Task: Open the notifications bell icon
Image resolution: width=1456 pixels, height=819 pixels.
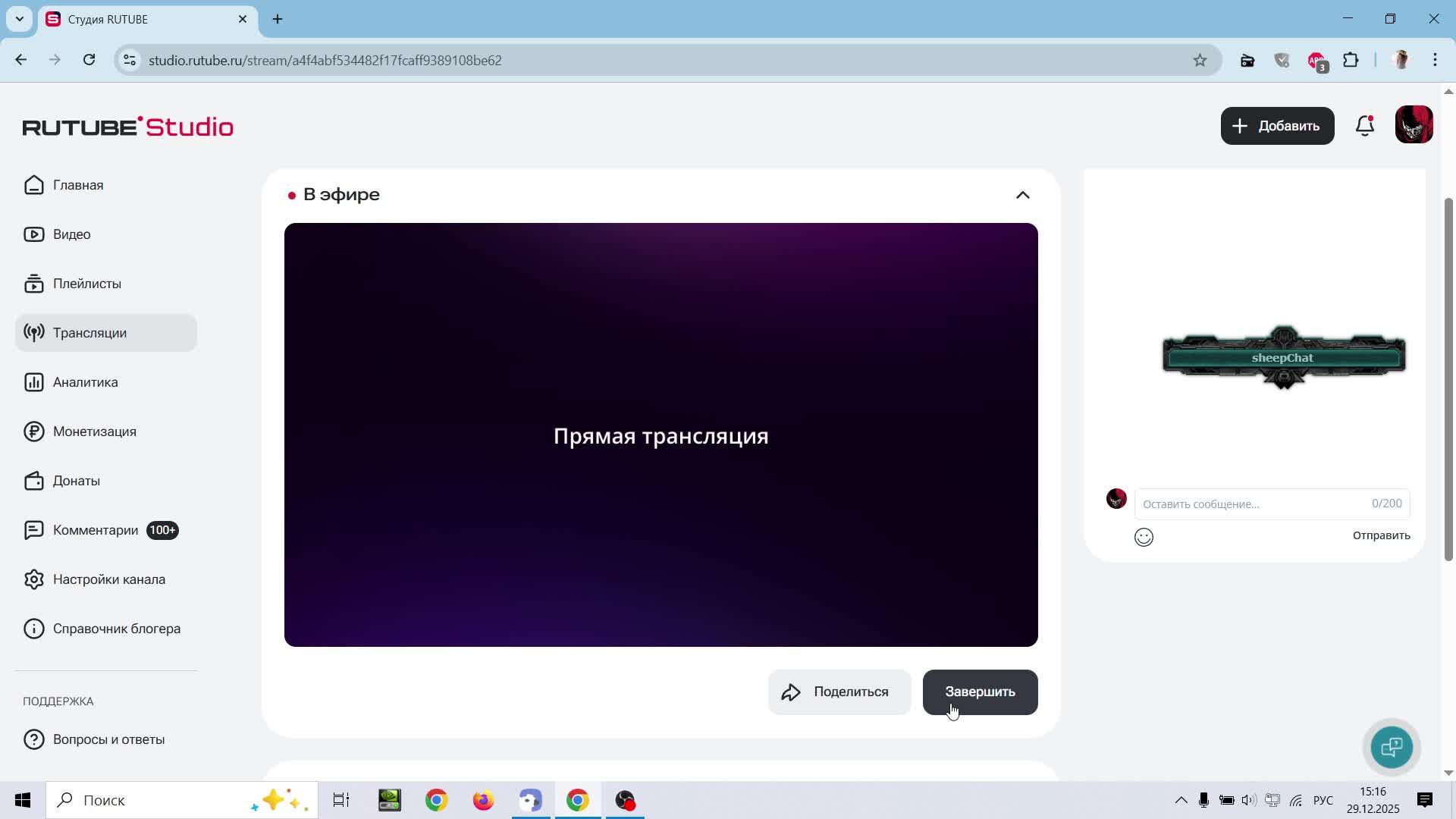Action: point(1364,126)
